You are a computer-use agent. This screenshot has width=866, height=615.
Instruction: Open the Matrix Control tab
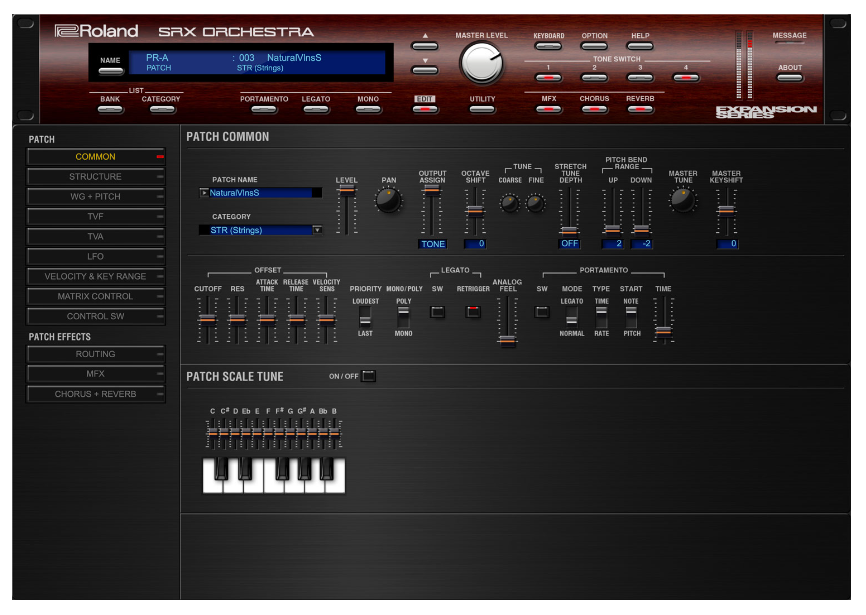(x=96, y=296)
